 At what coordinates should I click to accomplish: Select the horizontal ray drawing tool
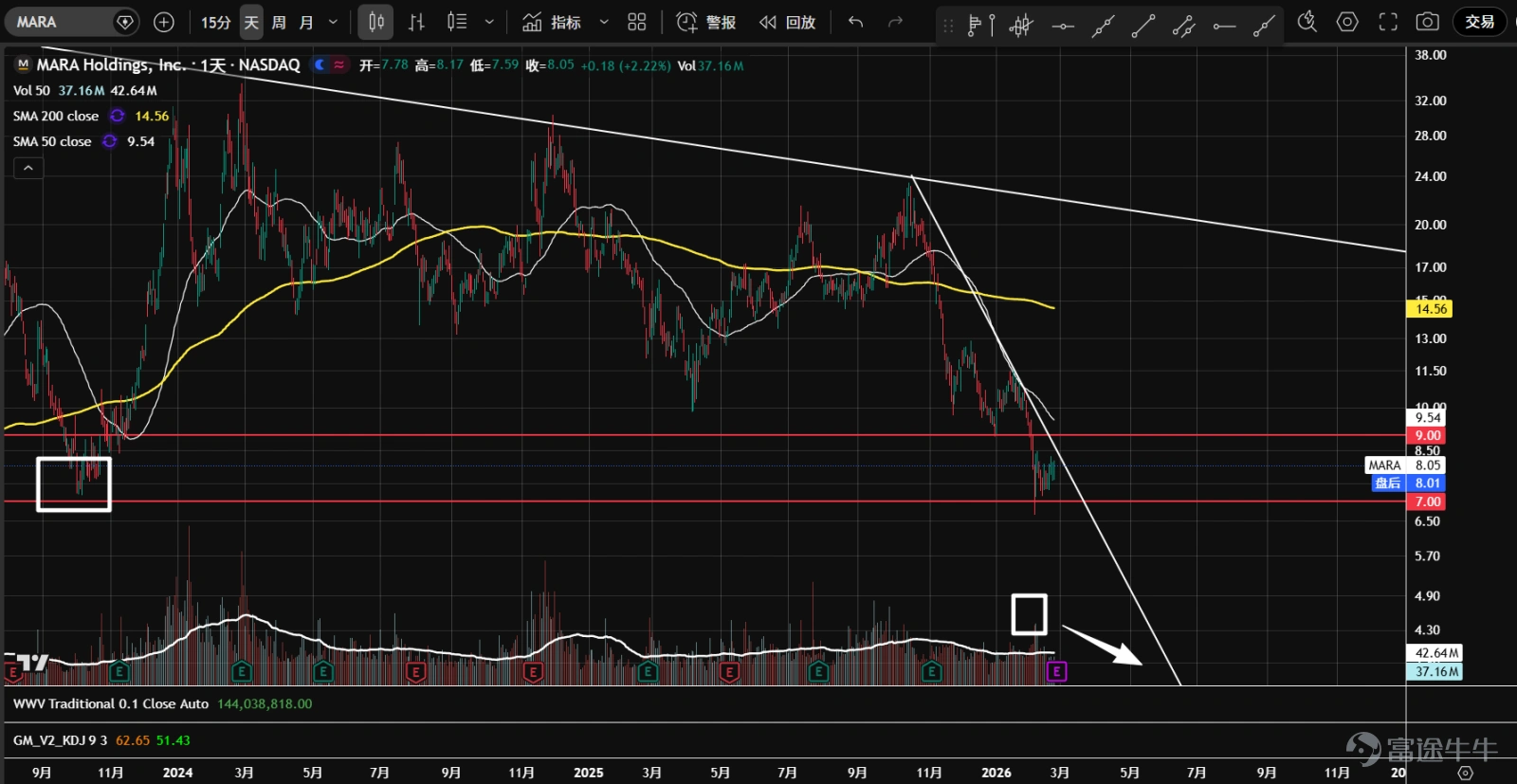pos(1224,26)
